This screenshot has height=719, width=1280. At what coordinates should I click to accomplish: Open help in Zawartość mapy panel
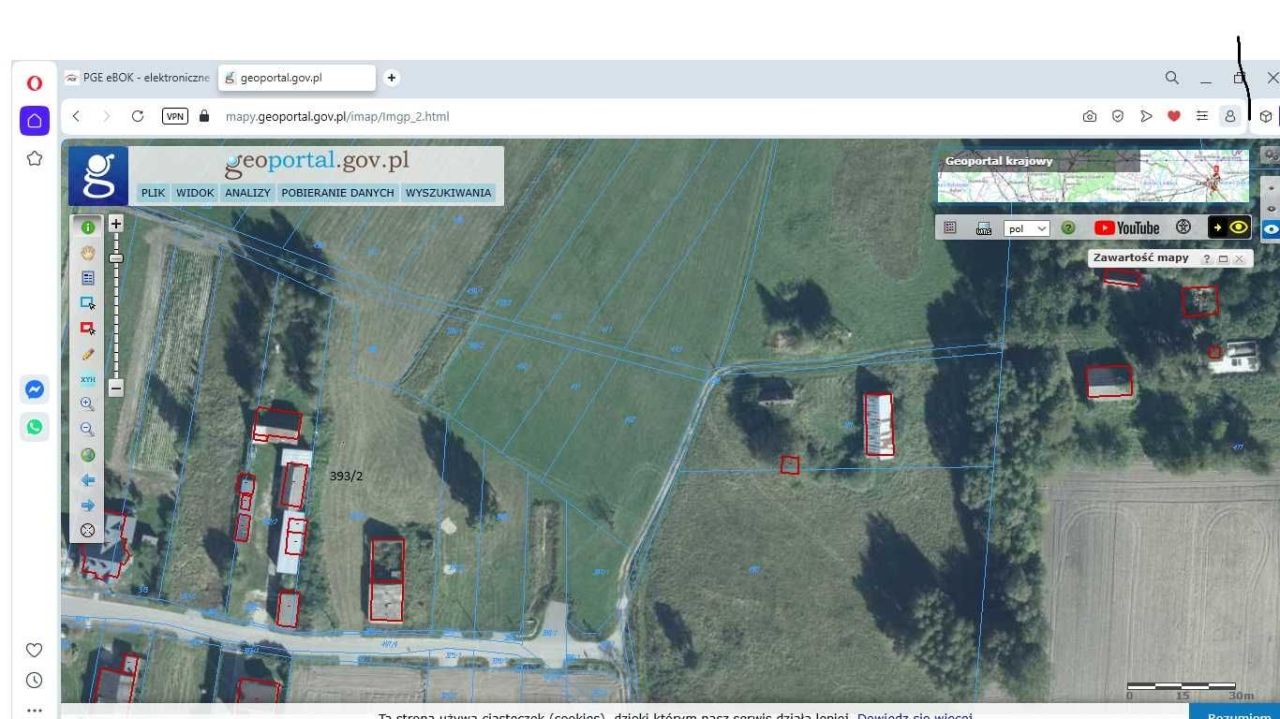coord(1207,259)
